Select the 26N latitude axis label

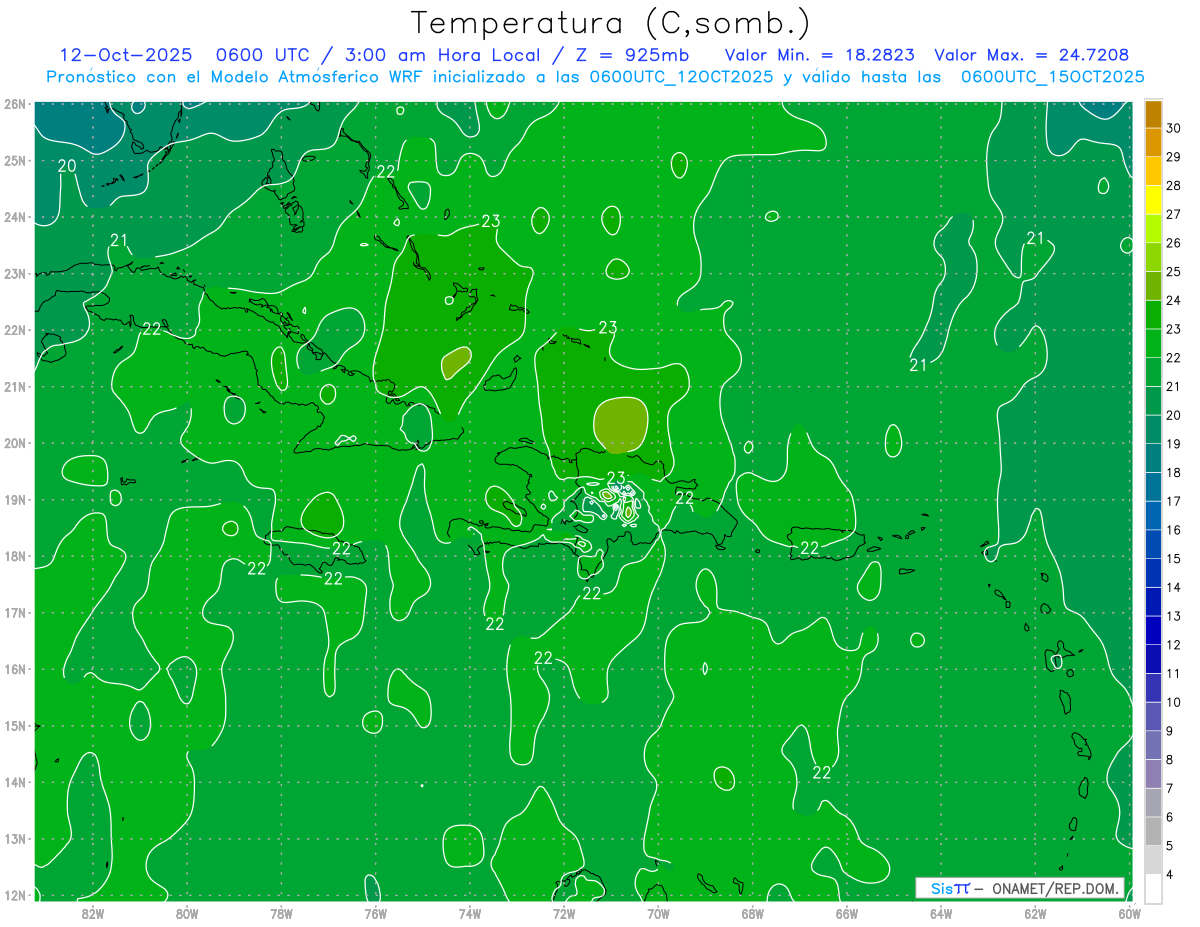14,104
